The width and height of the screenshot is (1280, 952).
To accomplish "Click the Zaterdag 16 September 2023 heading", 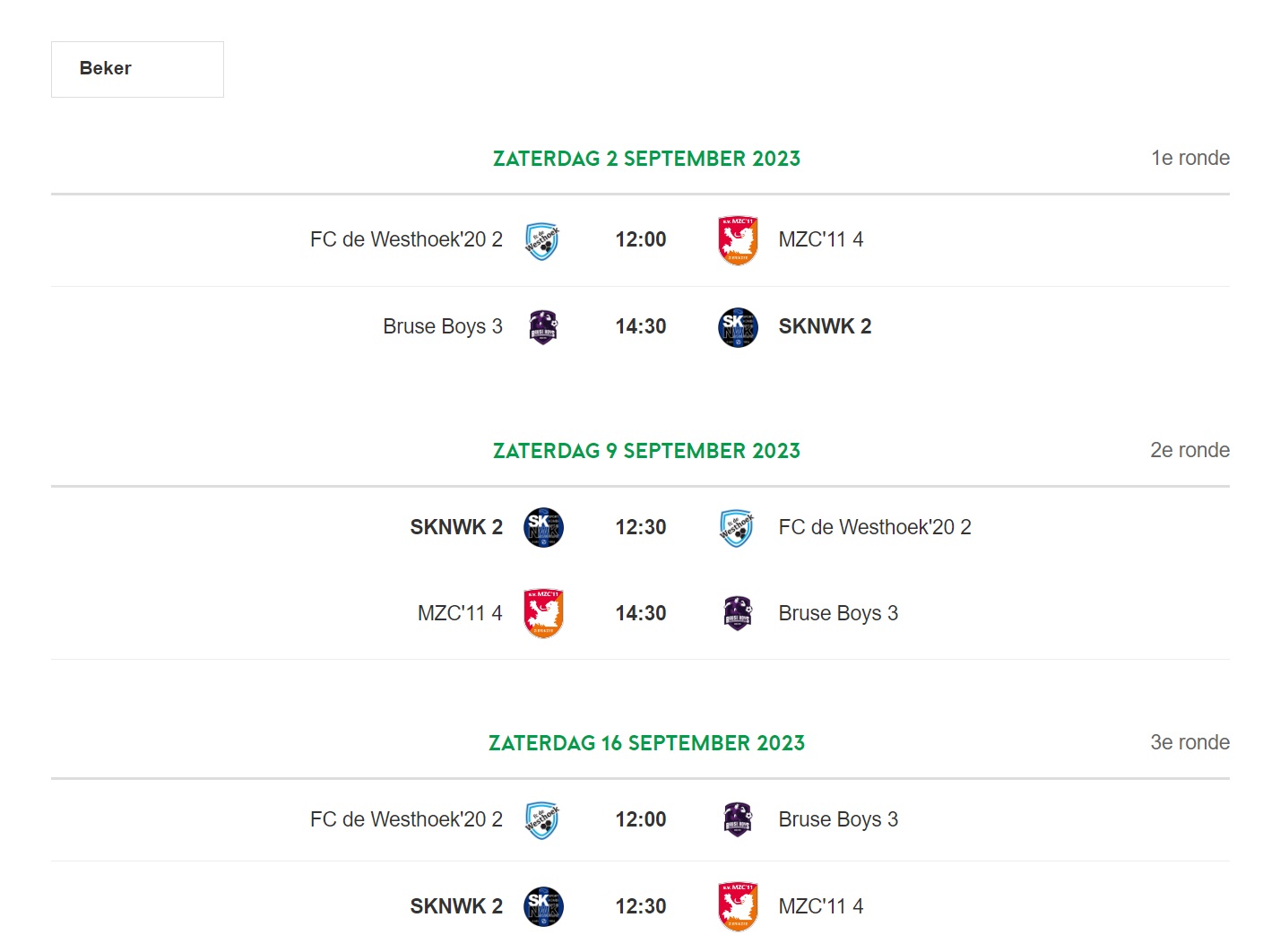I will (x=646, y=743).
